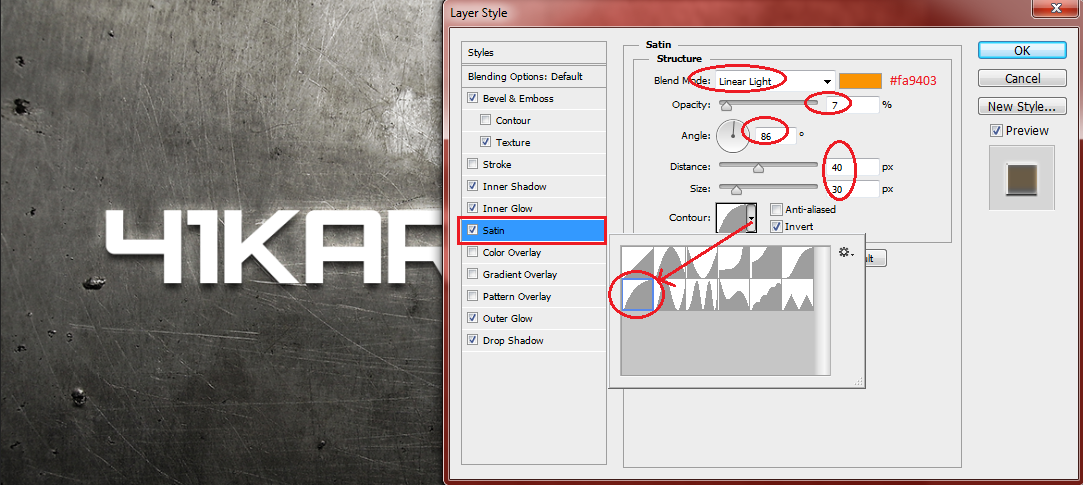
Task: Select the highlighted Half Round contour preset
Action: tap(637, 295)
